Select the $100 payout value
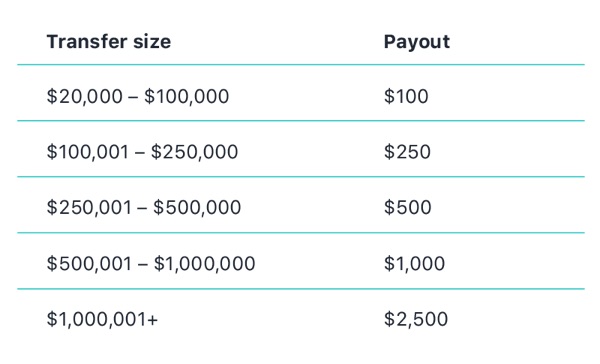Image resolution: width=600 pixels, height=364 pixels. [406, 96]
